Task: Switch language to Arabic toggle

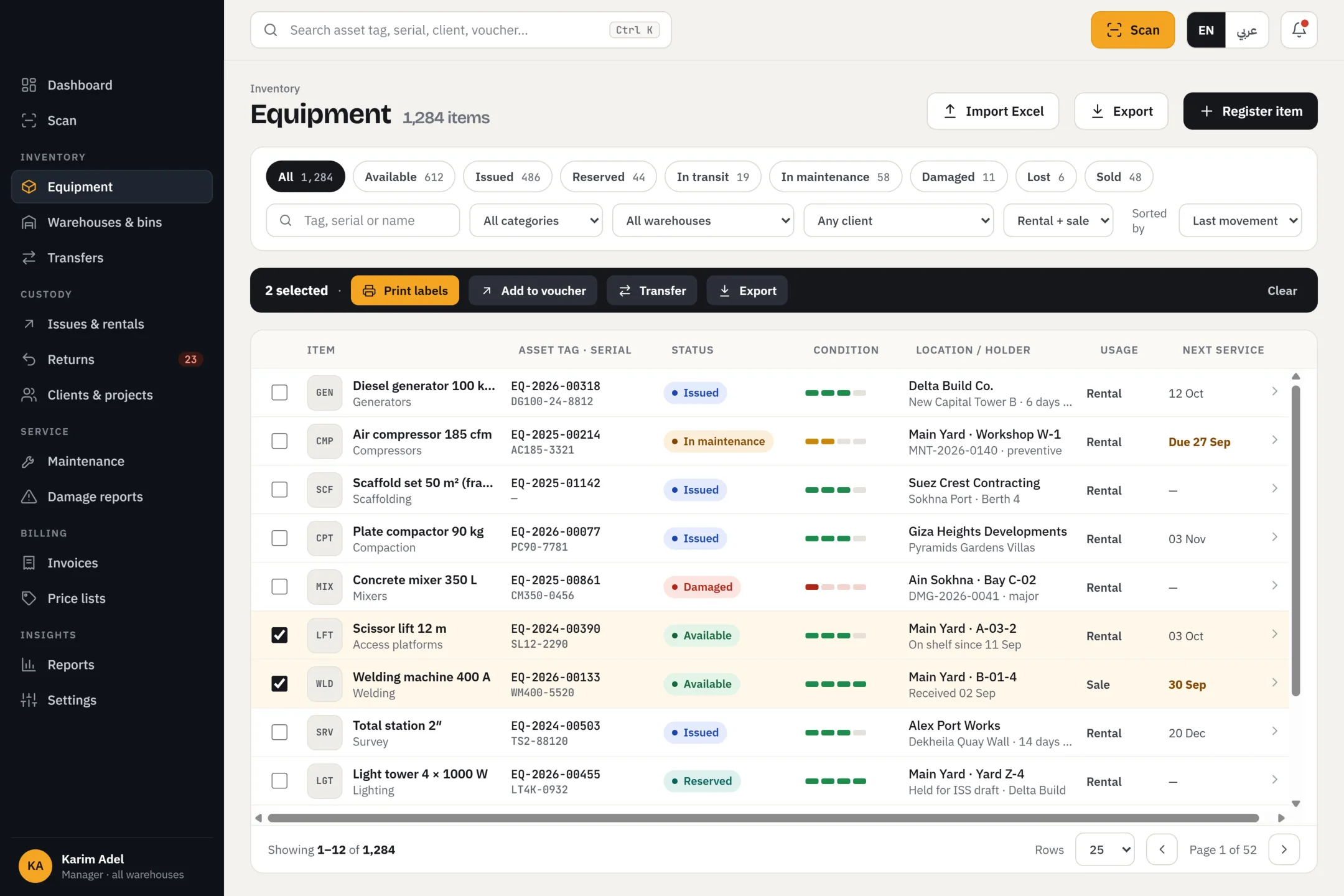Action: tap(1246, 30)
